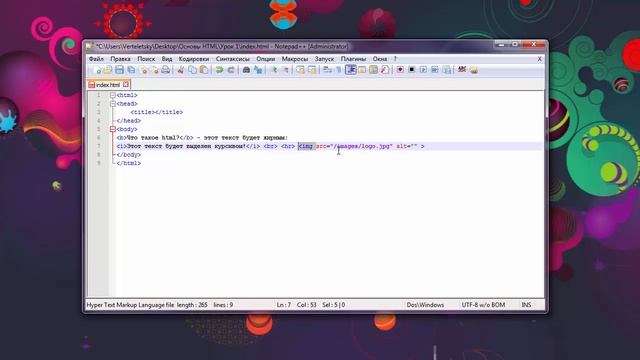This screenshot has height=360, width=640.
Task: Click the Copy toolbar icon
Action: [x=192, y=70]
